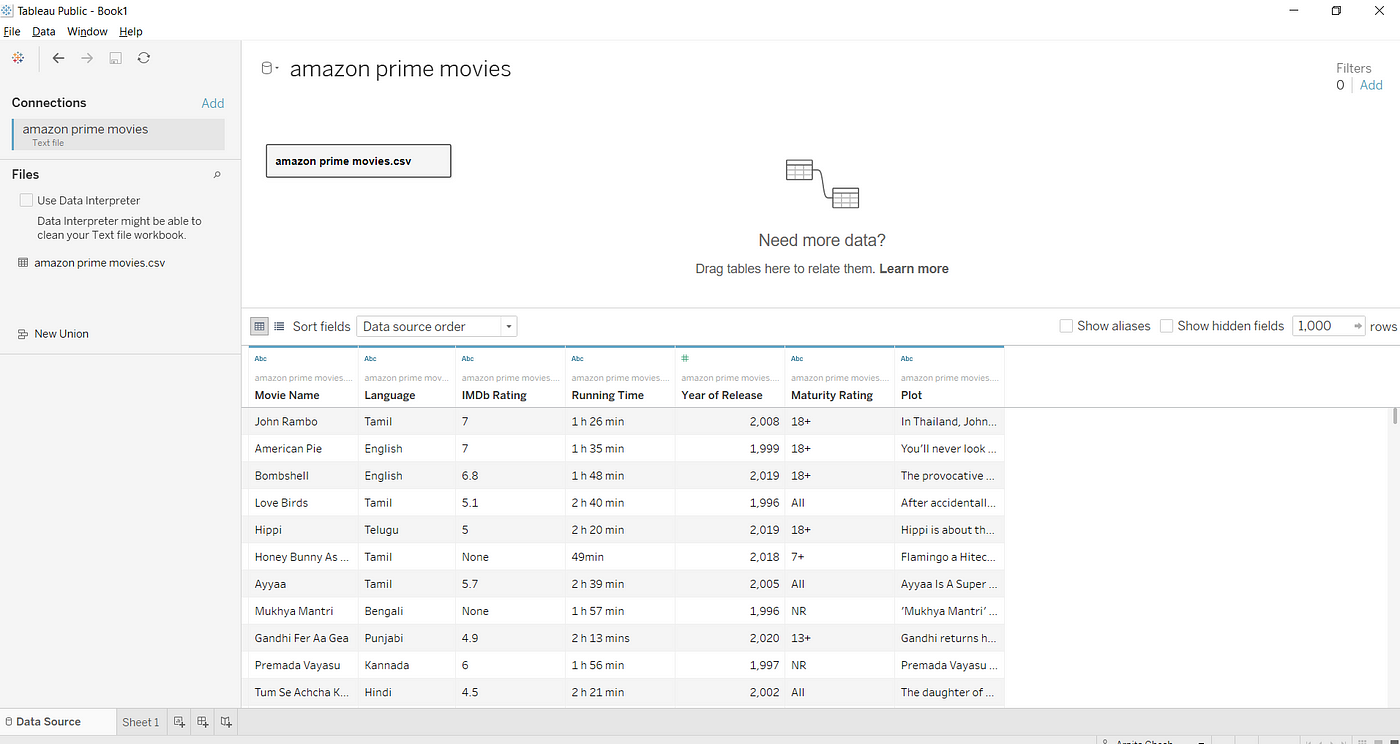Refresh the data source
This screenshot has height=744, width=1400.
click(x=144, y=58)
